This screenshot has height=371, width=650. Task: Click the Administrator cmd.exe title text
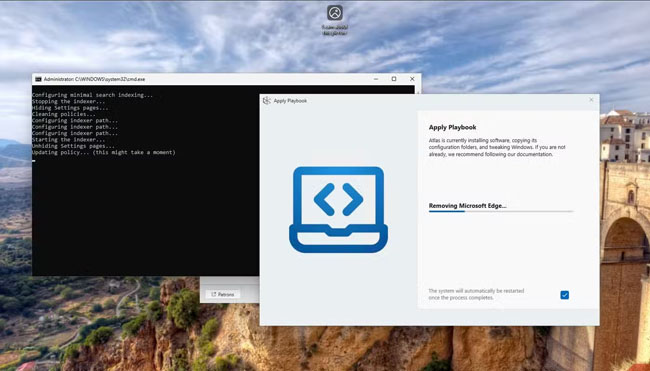[x=95, y=79]
